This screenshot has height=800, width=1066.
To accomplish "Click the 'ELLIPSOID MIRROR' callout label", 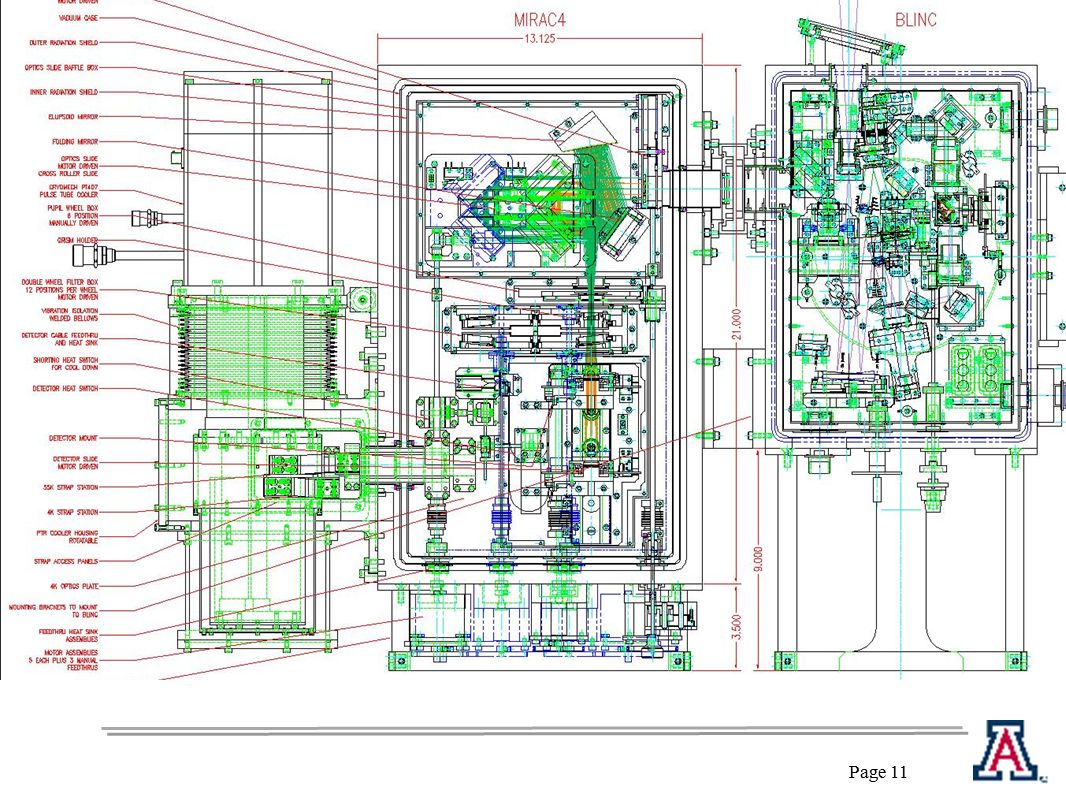I will click(x=73, y=117).
